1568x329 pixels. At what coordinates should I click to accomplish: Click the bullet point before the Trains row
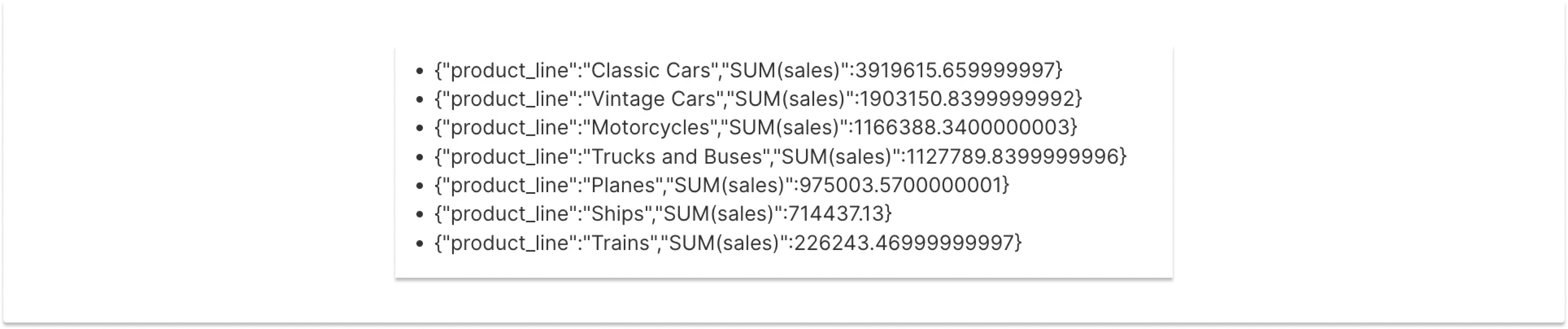tap(419, 244)
